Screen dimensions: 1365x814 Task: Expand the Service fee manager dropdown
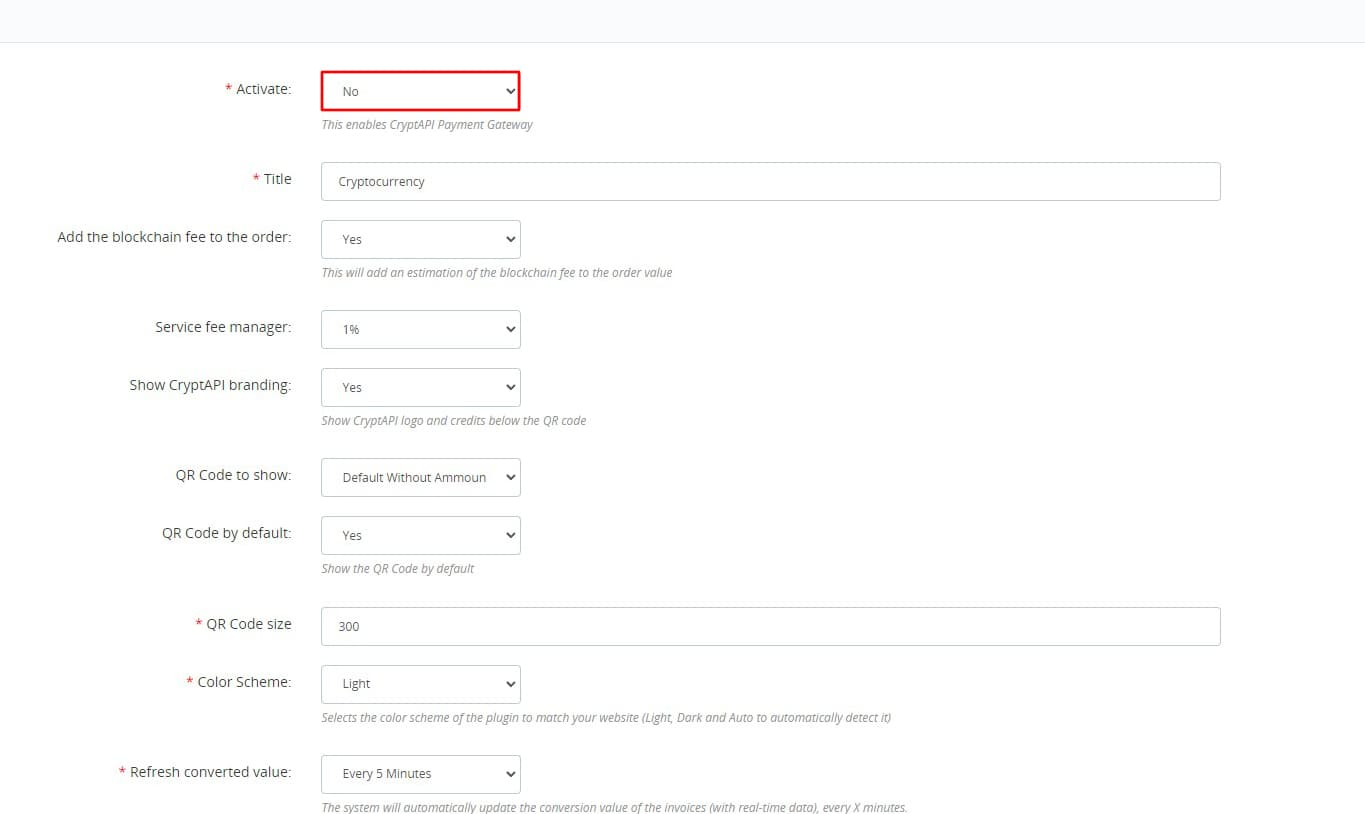420,328
